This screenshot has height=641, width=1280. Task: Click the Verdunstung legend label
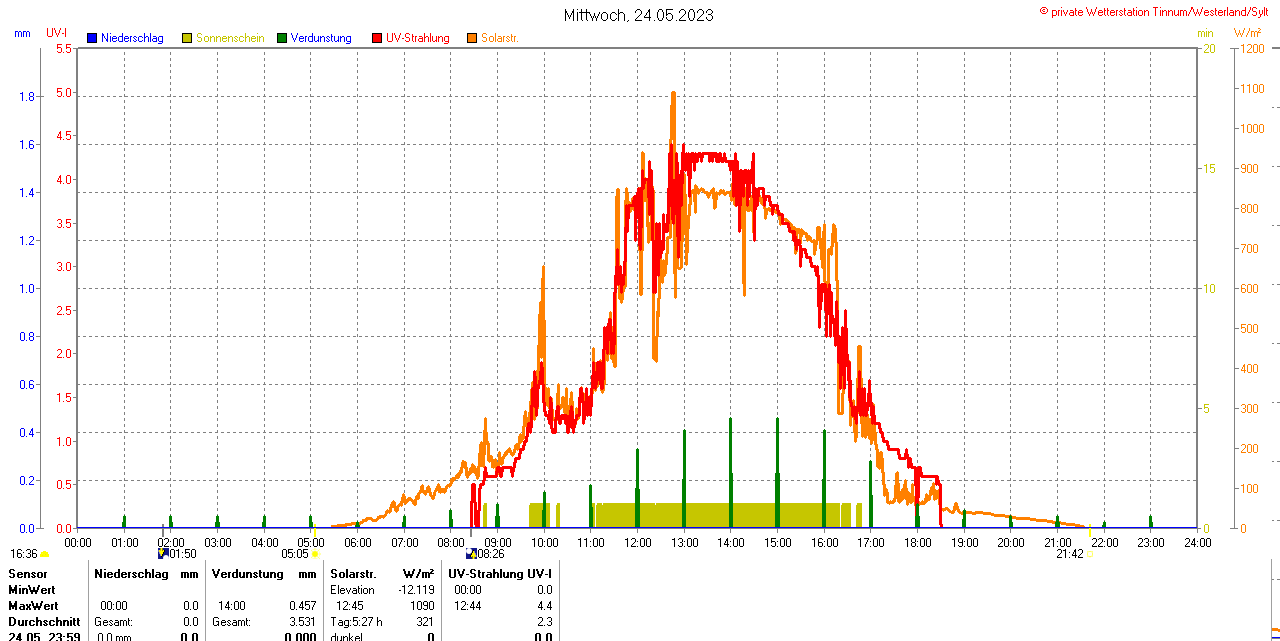[321, 38]
